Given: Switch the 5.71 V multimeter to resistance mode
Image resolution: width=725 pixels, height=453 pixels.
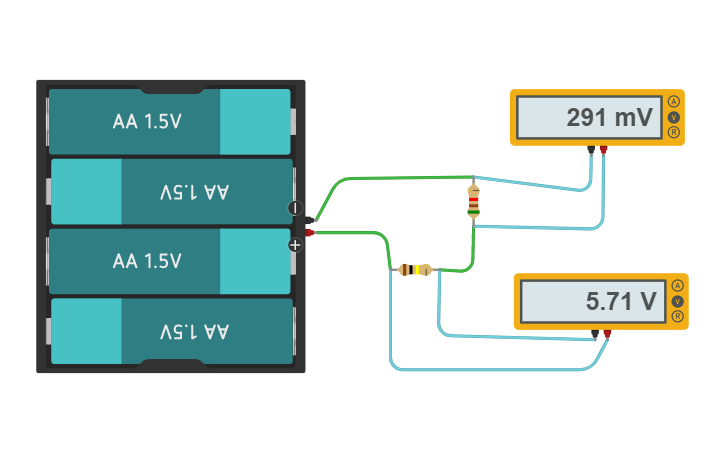Looking at the screenshot, I should (678, 316).
